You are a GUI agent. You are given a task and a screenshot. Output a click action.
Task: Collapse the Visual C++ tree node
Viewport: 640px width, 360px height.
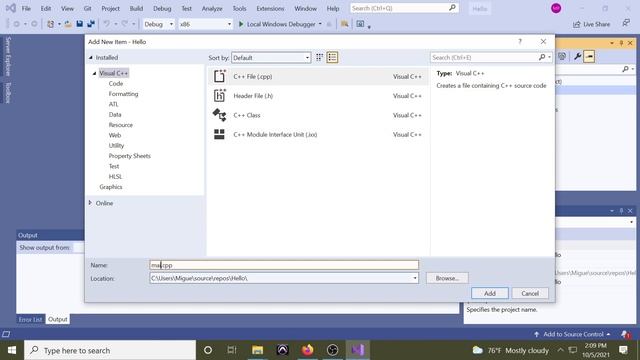[94, 73]
